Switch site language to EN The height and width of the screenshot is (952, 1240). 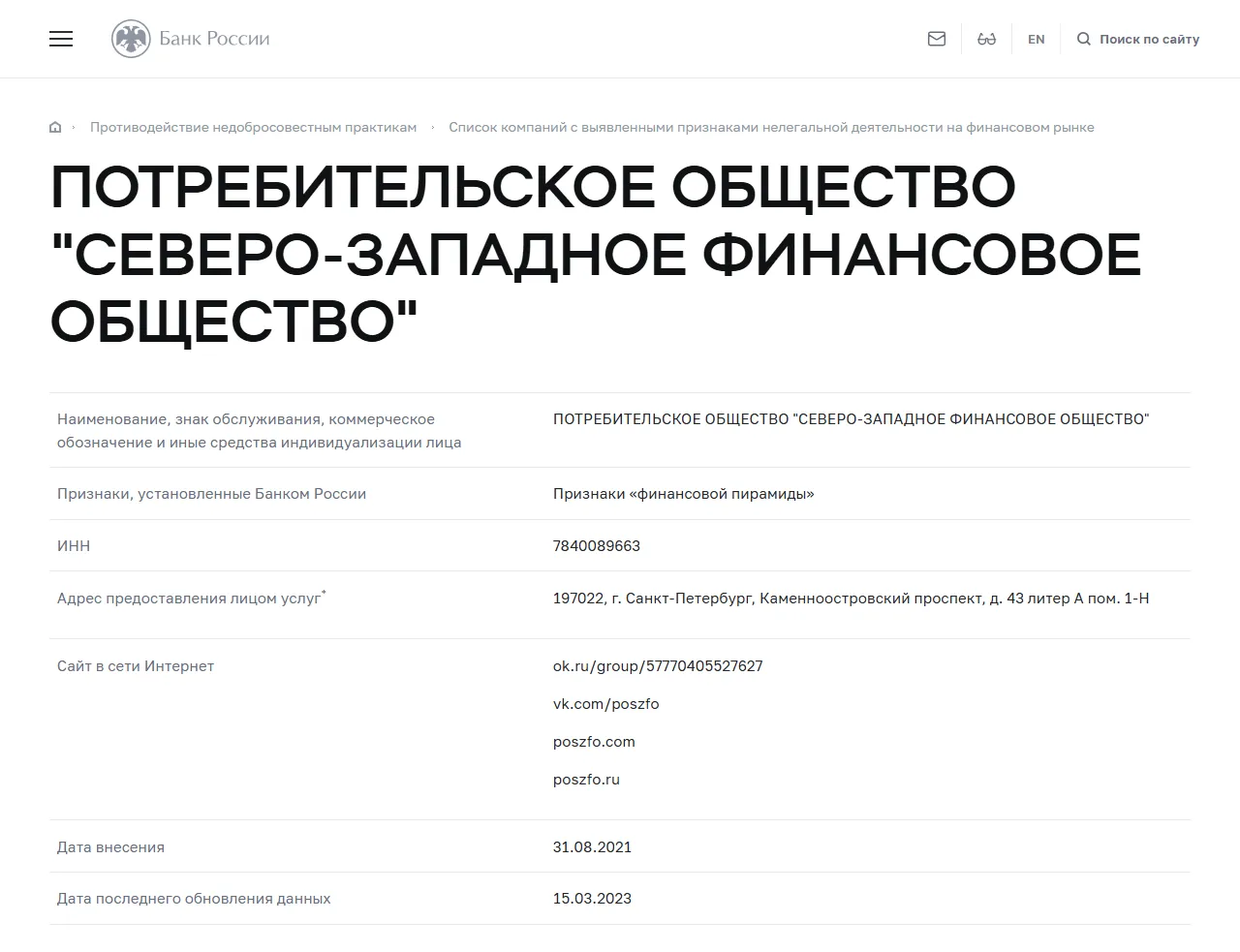click(x=1037, y=39)
